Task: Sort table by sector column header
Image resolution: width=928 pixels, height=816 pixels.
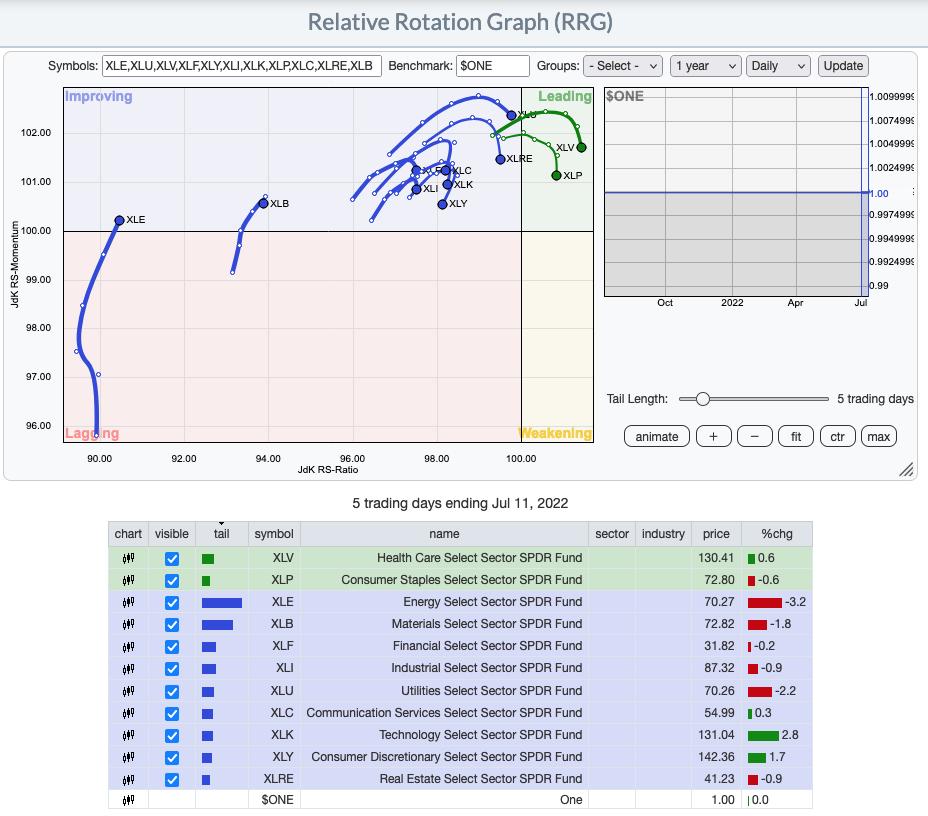Action: [x=612, y=534]
